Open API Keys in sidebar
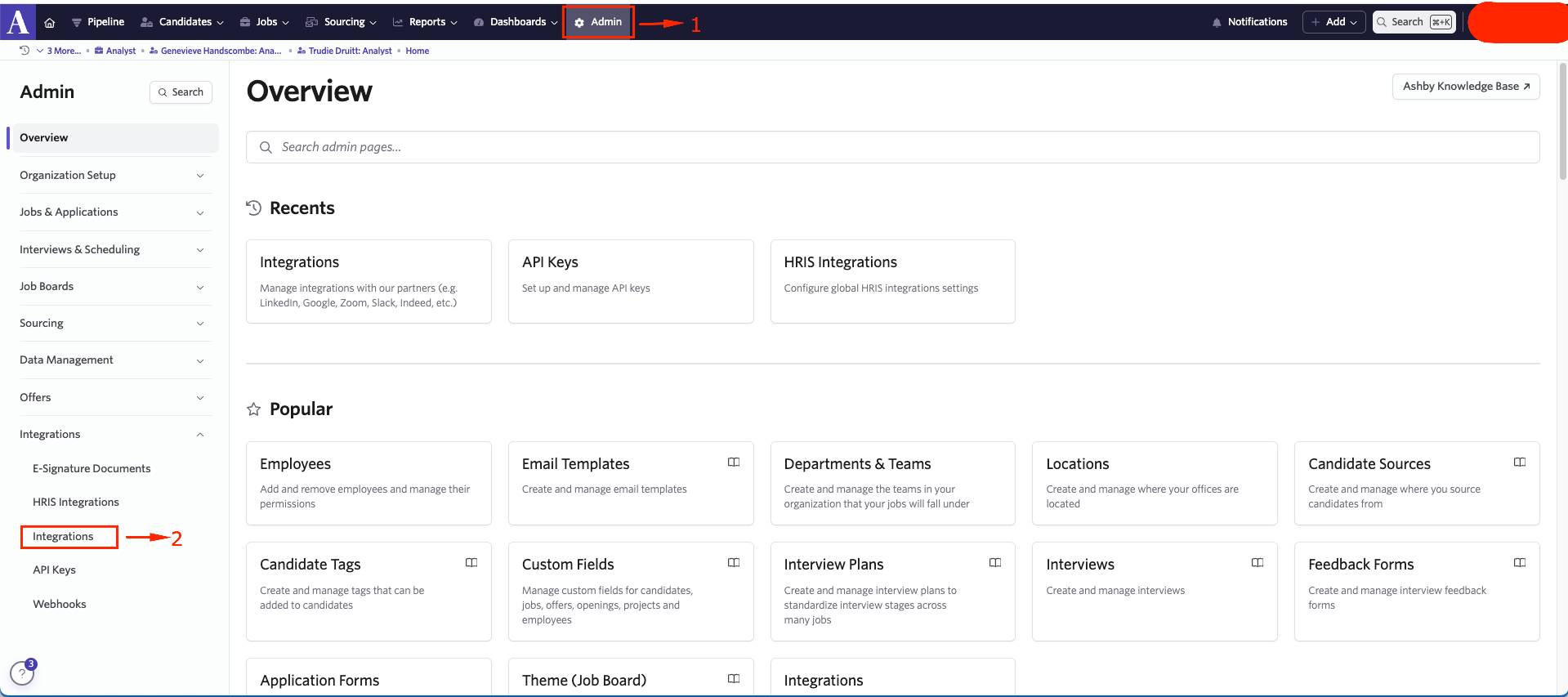The width and height of the screenshot is (1568, 697). pyautogui.click(x=54, y=570)
